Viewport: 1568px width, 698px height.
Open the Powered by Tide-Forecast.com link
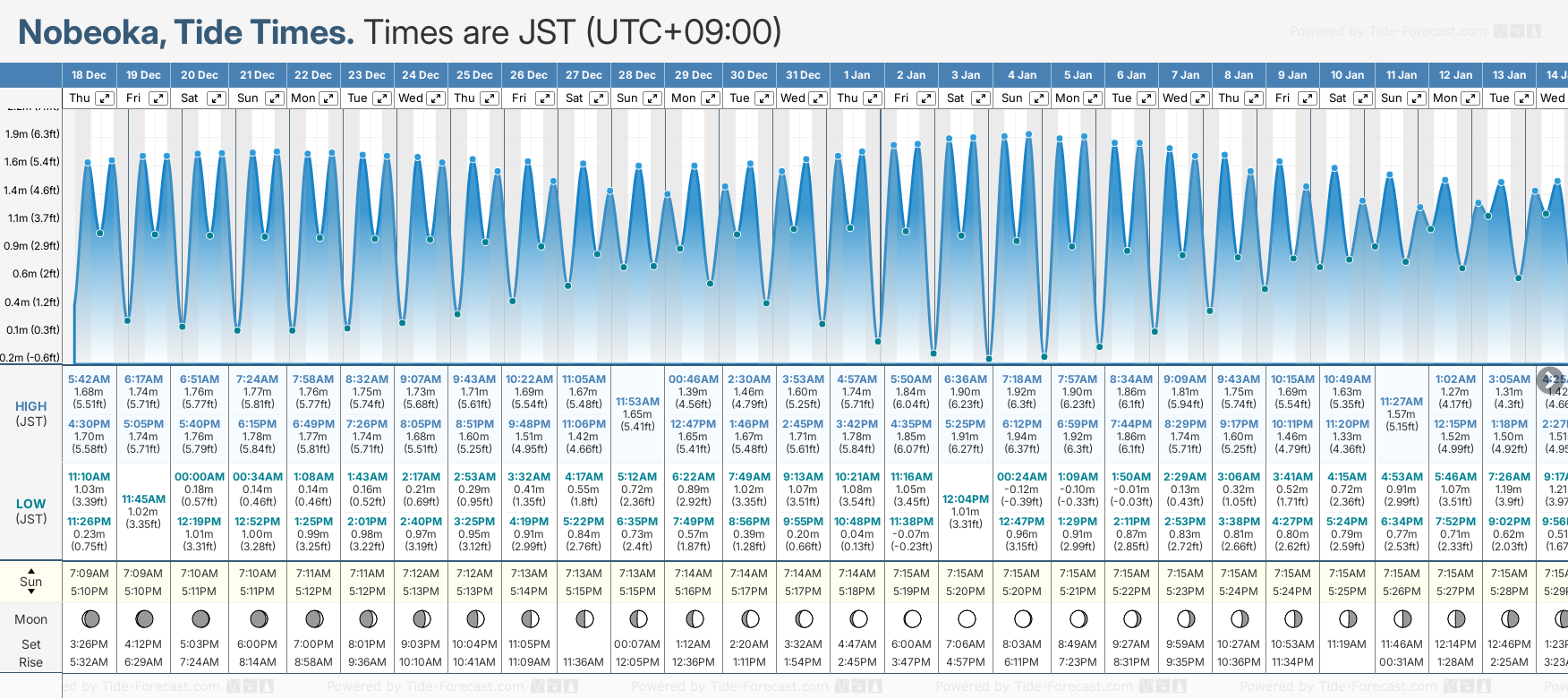click(x=1388, y=32)
